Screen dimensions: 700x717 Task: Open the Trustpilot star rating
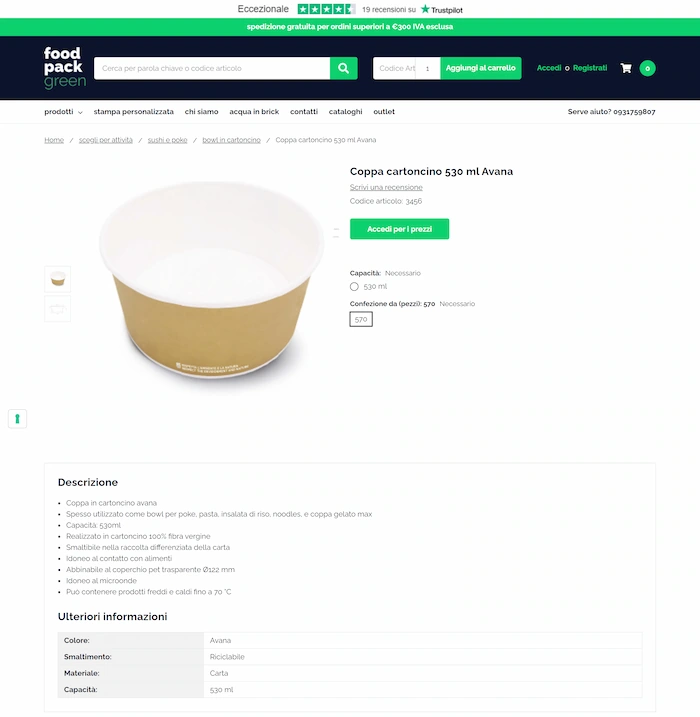coord(326,9)
